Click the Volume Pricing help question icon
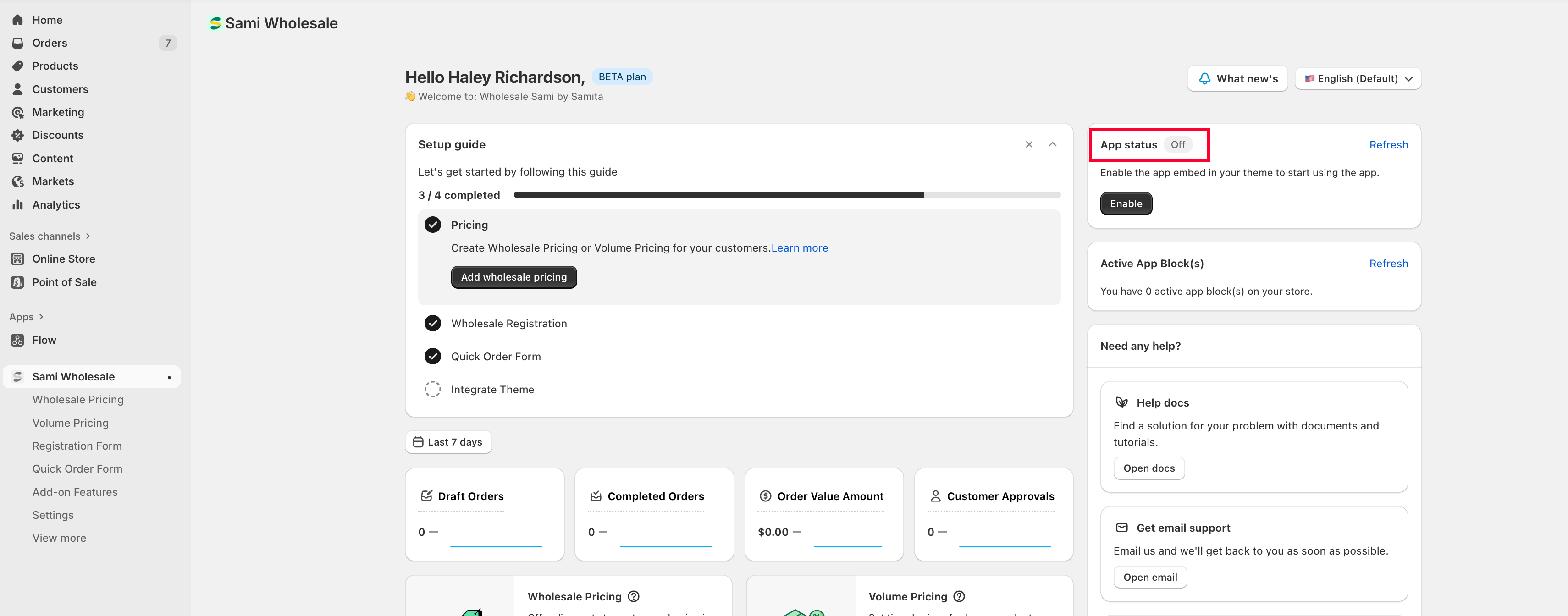This screenshot has width=1568, height=616. (x=959, y=597)
